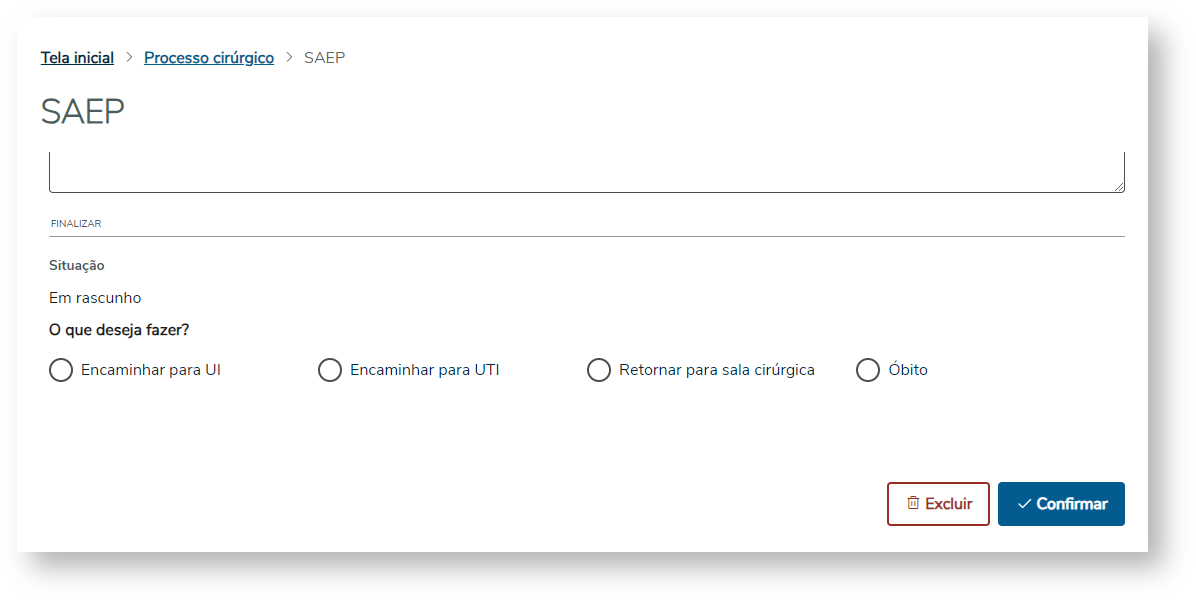
Task: Click the Situação field label
Action: click(x=77, y=266)
